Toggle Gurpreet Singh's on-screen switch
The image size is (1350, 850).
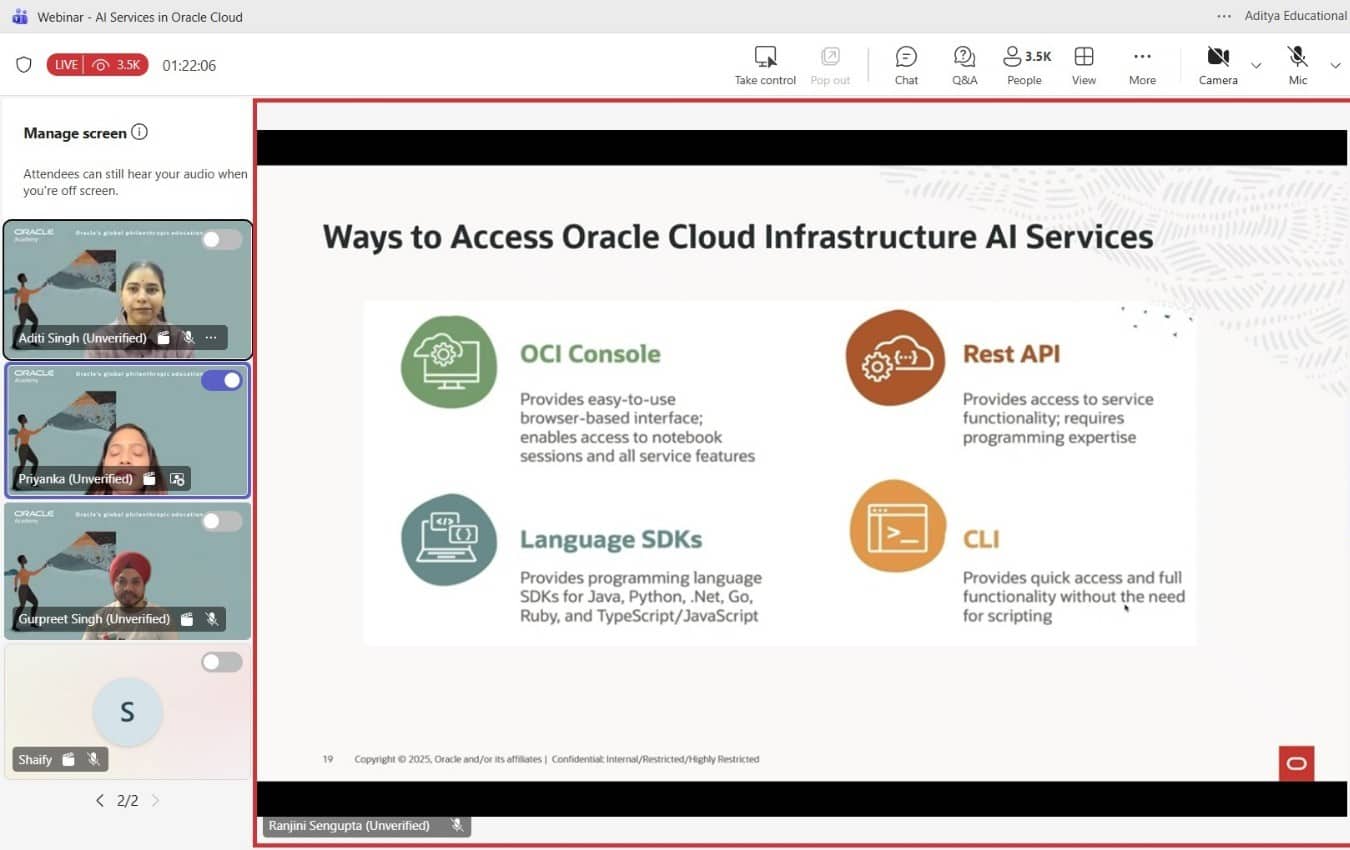click(x=221, y=521)
